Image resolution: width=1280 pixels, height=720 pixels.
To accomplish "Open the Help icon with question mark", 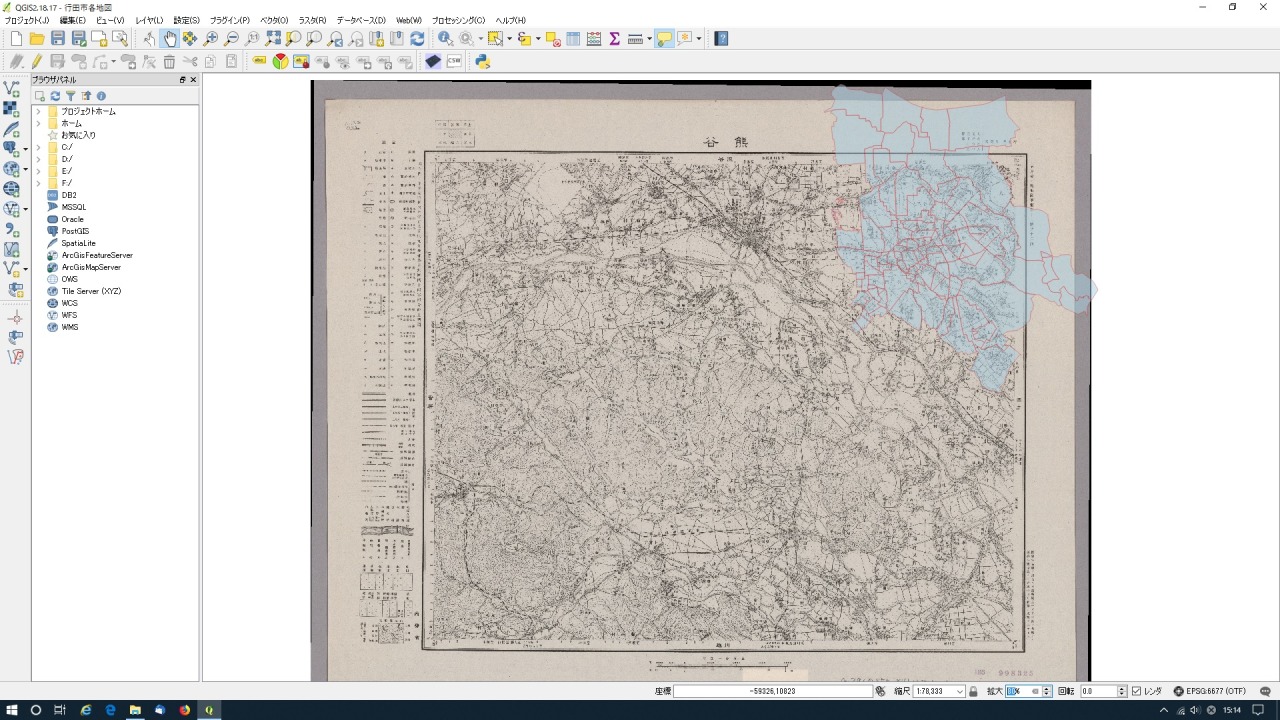I will pos(721,38).
